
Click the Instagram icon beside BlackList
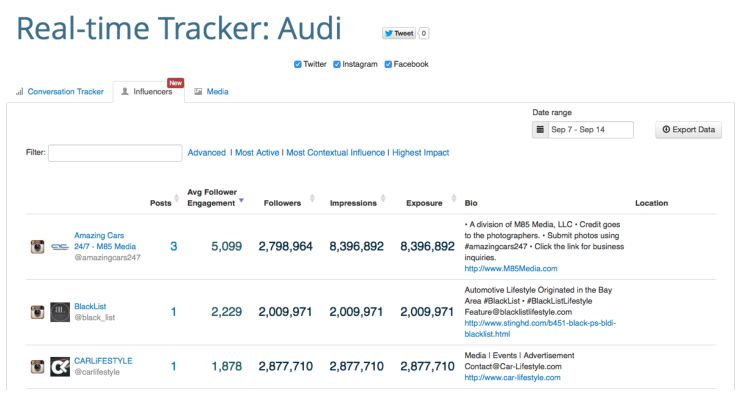(x=37, y=312)
